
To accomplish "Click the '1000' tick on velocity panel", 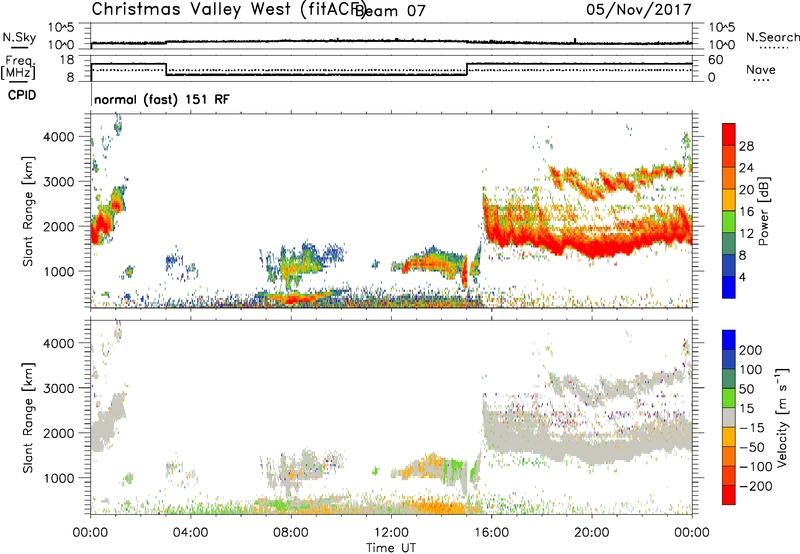I will [x=59, y=478].
